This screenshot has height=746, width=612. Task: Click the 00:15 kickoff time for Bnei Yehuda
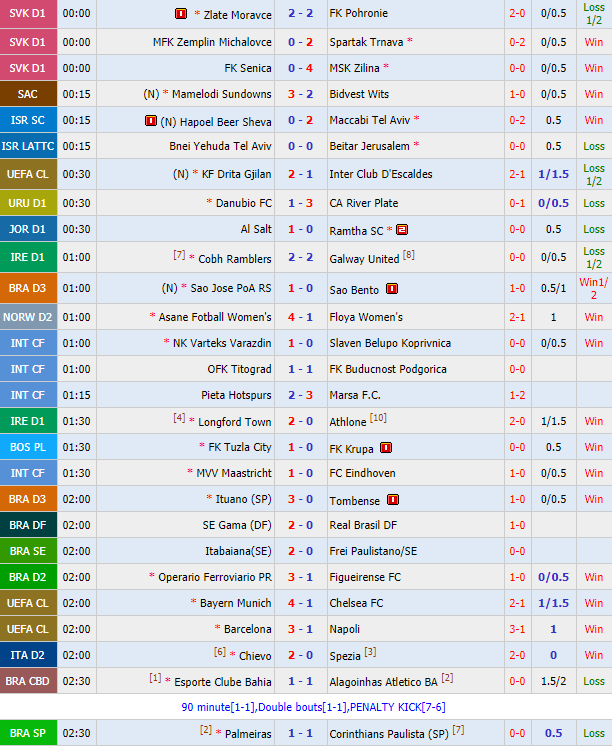point(76,146)
